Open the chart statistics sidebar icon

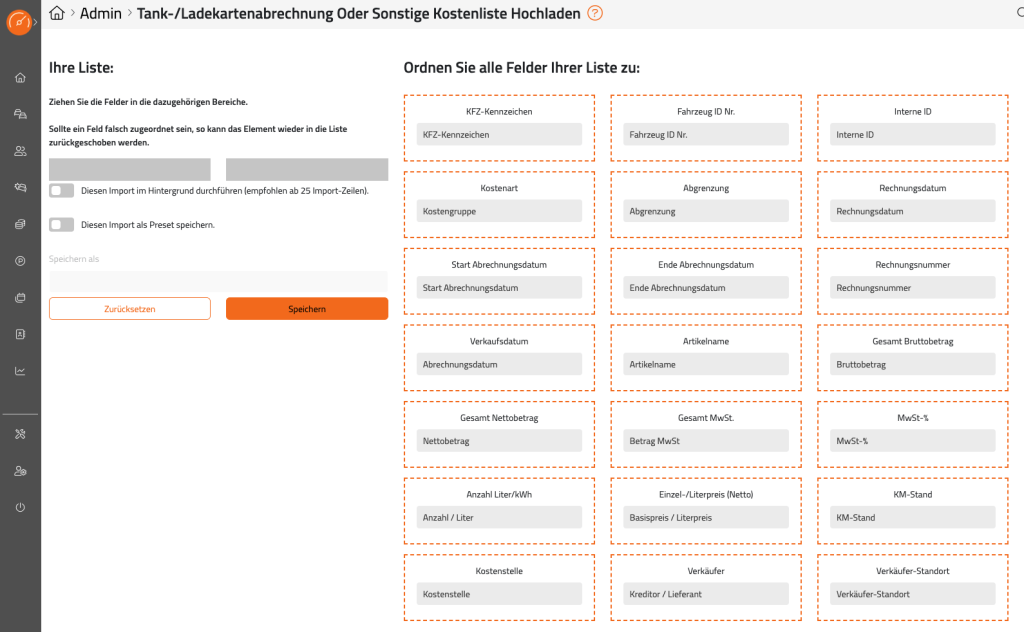click(x=20, y=371)
